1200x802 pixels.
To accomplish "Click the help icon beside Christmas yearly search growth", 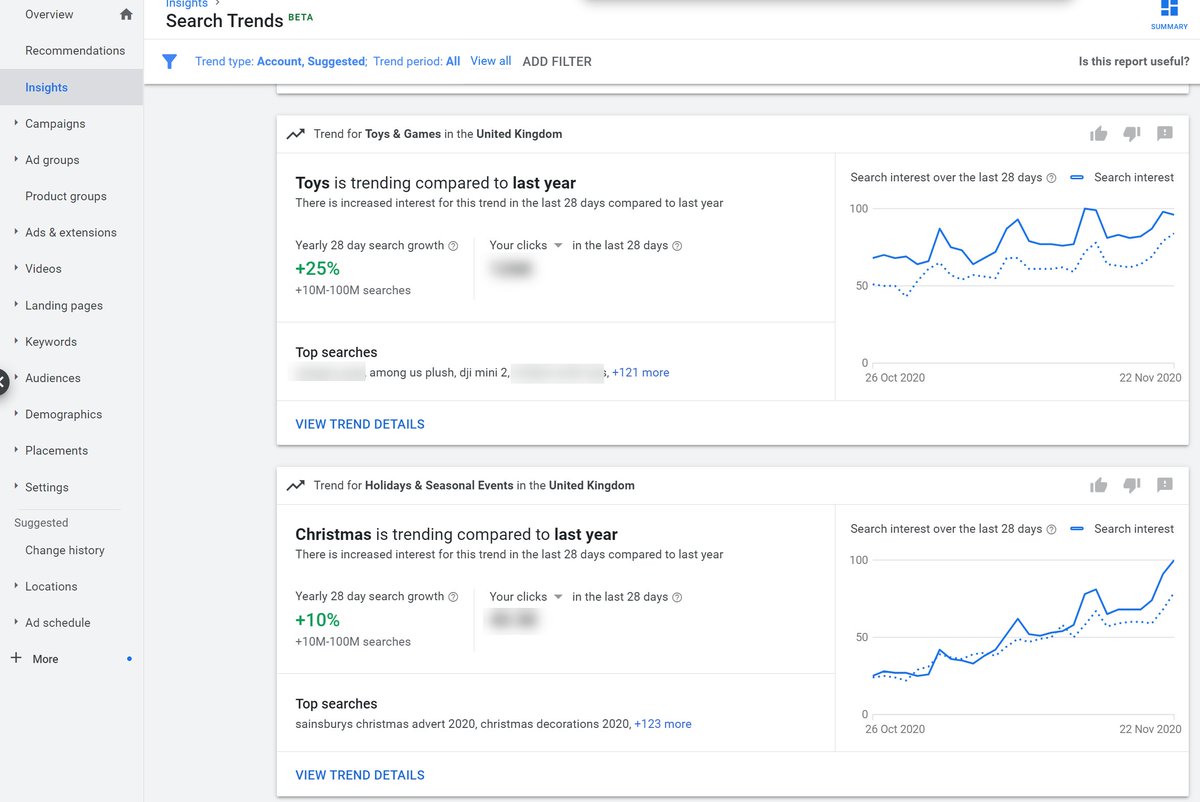I will 453,597.
